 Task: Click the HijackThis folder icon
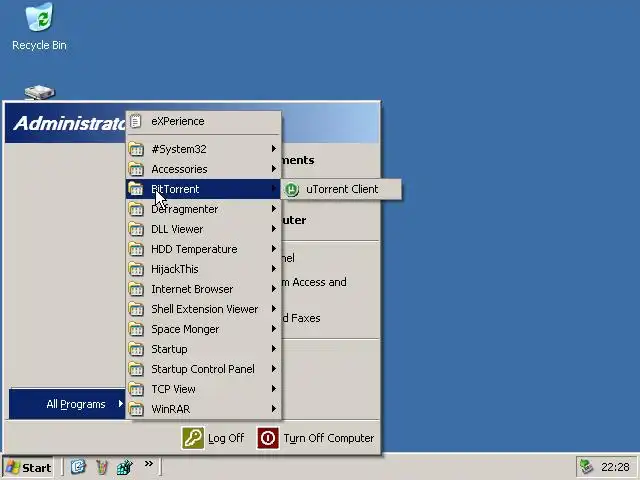click(x=136, y=269)
